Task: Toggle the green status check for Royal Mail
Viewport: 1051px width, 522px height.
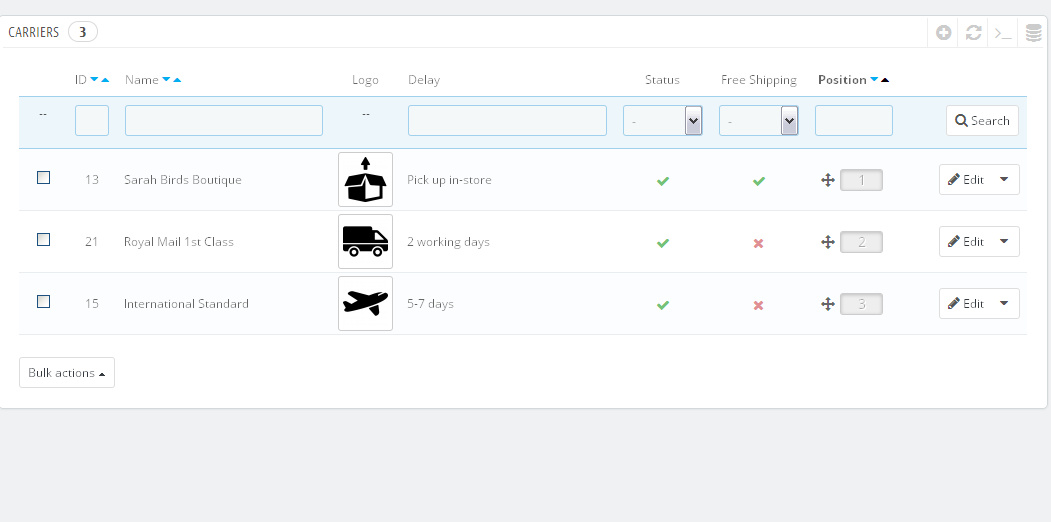Action: point(662,243)
